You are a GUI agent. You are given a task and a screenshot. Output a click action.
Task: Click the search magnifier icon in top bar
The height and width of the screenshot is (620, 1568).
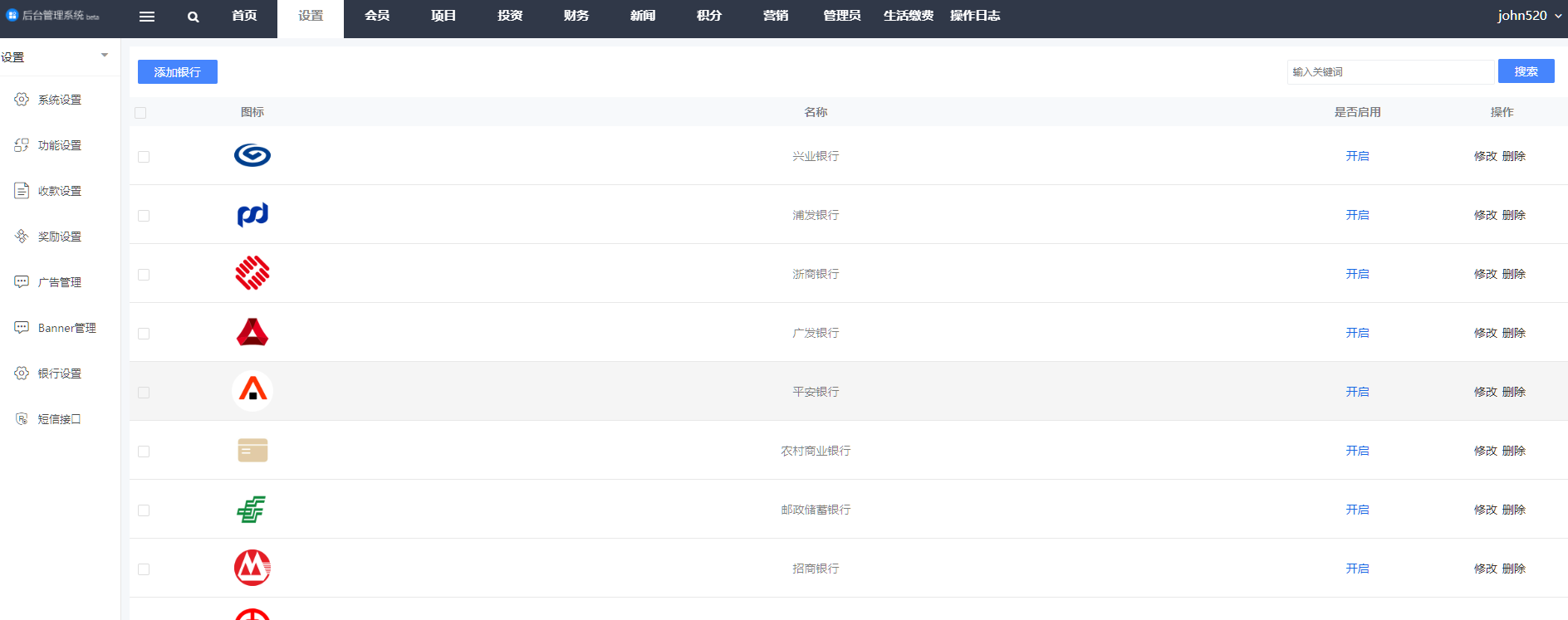[193, 17]
